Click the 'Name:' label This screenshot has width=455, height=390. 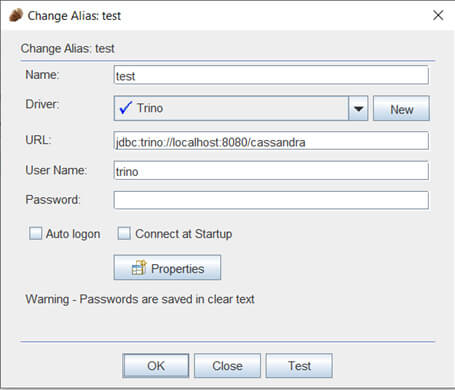42,74
